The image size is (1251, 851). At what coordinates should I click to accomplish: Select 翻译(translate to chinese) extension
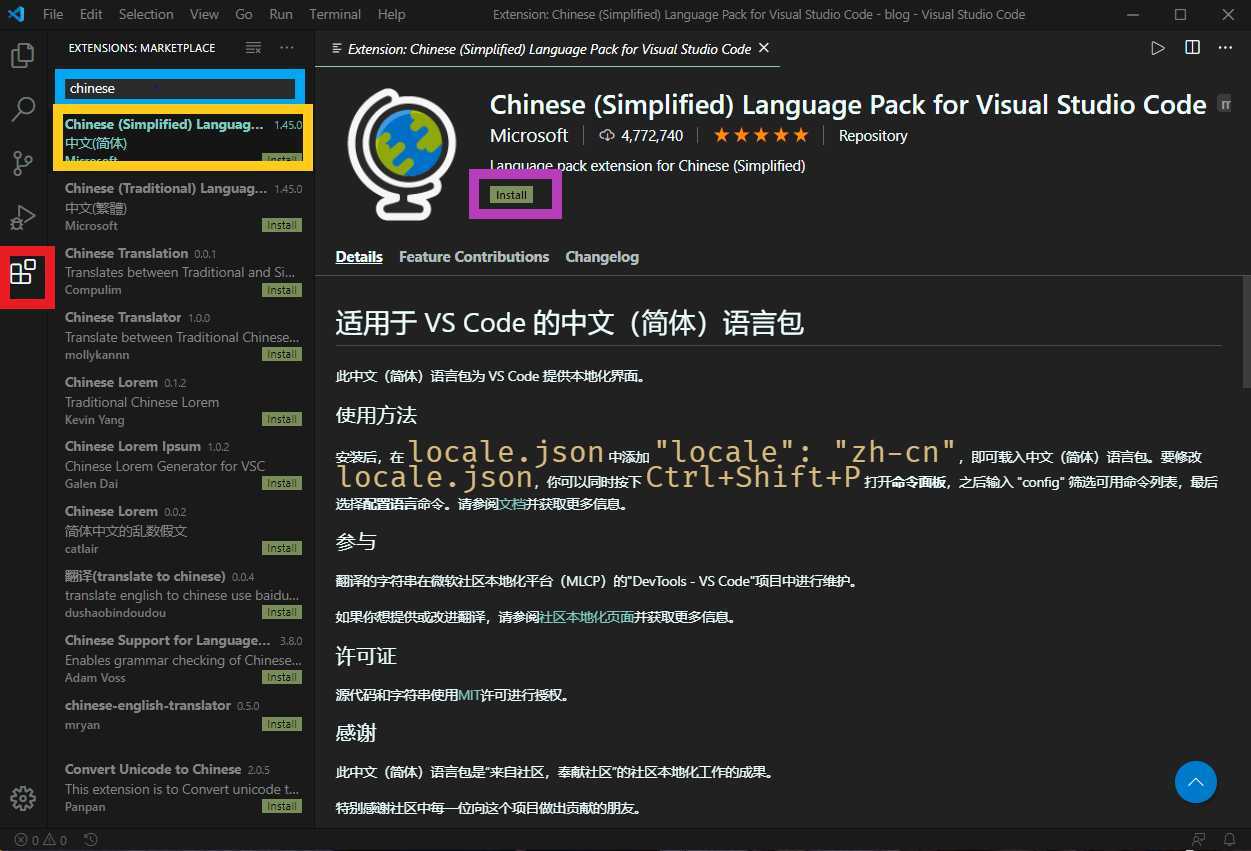click(x=183, y=594)
